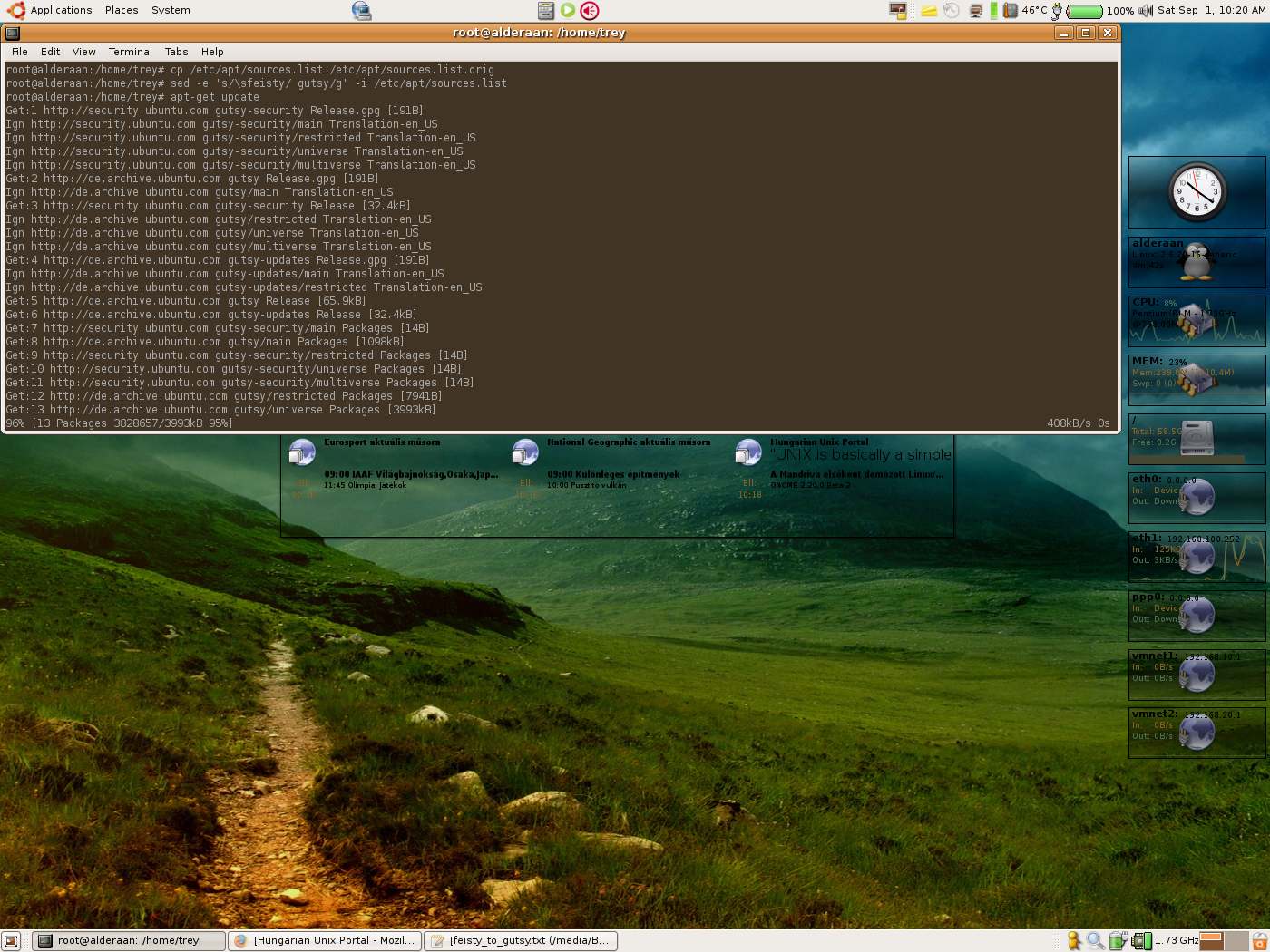The image size is (1270, 952).
Task: Click the red mute speaker panel icon
Action: [x=590, y=10]
